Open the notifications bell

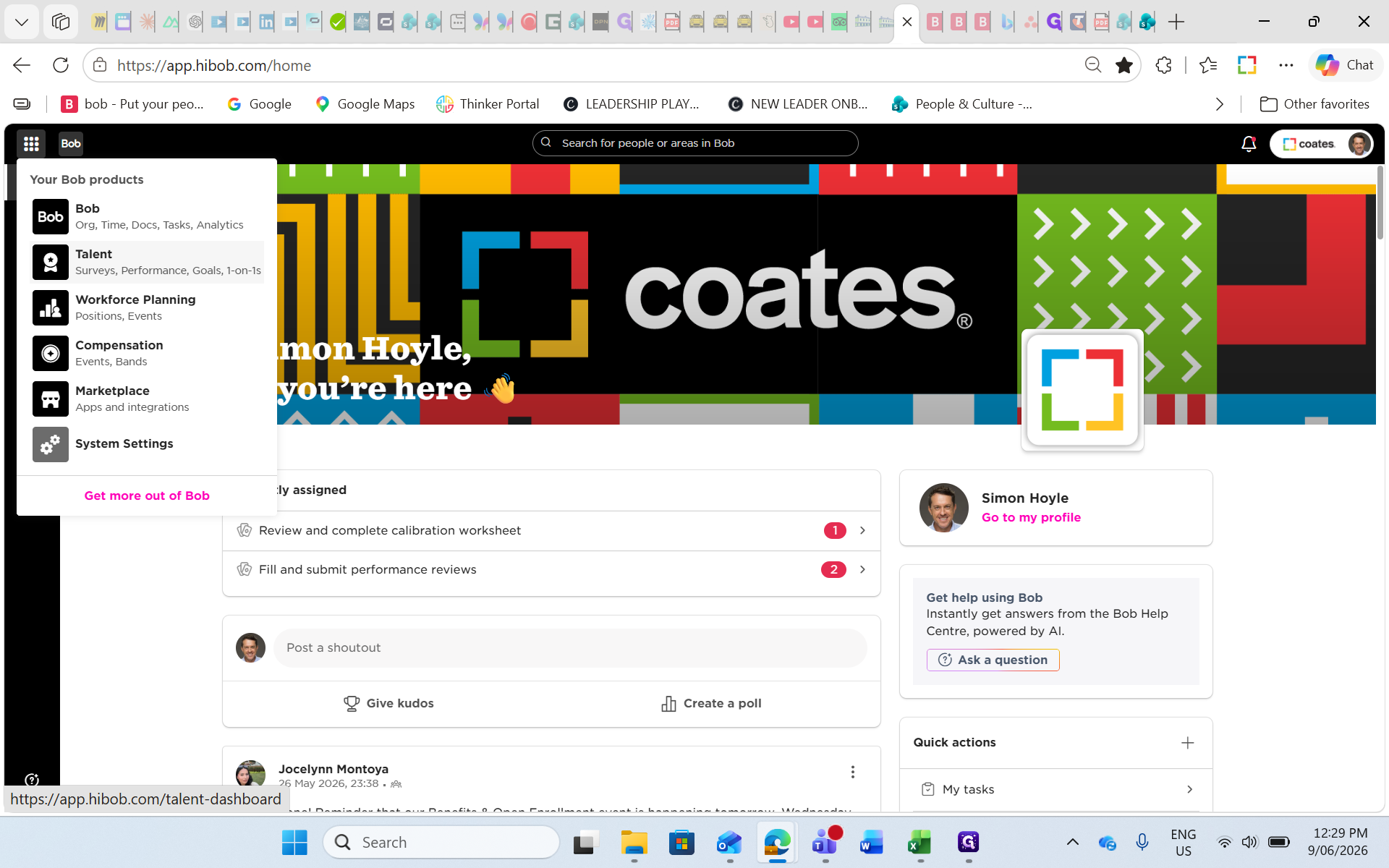pyautogui.click(x=1249, y=144)
